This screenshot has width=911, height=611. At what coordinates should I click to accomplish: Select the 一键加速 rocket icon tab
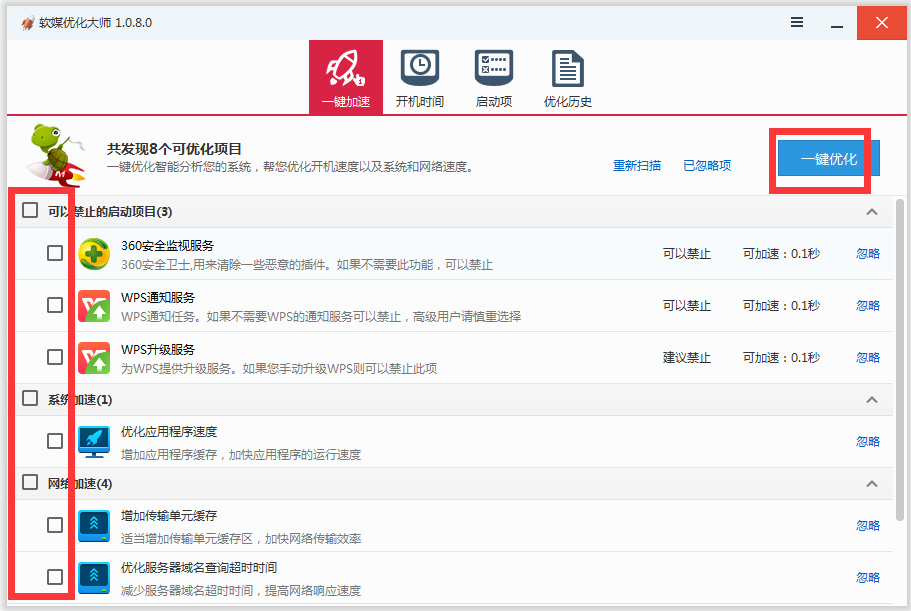(345, 75)
